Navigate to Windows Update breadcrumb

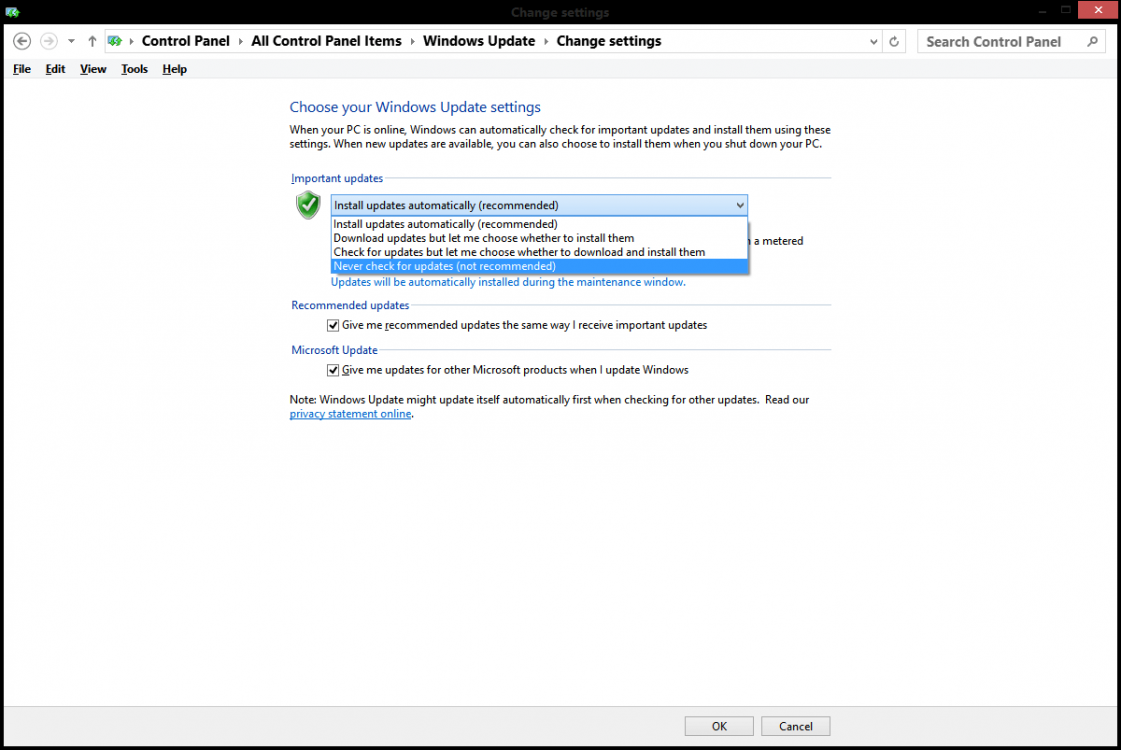(x=479, y=41)
